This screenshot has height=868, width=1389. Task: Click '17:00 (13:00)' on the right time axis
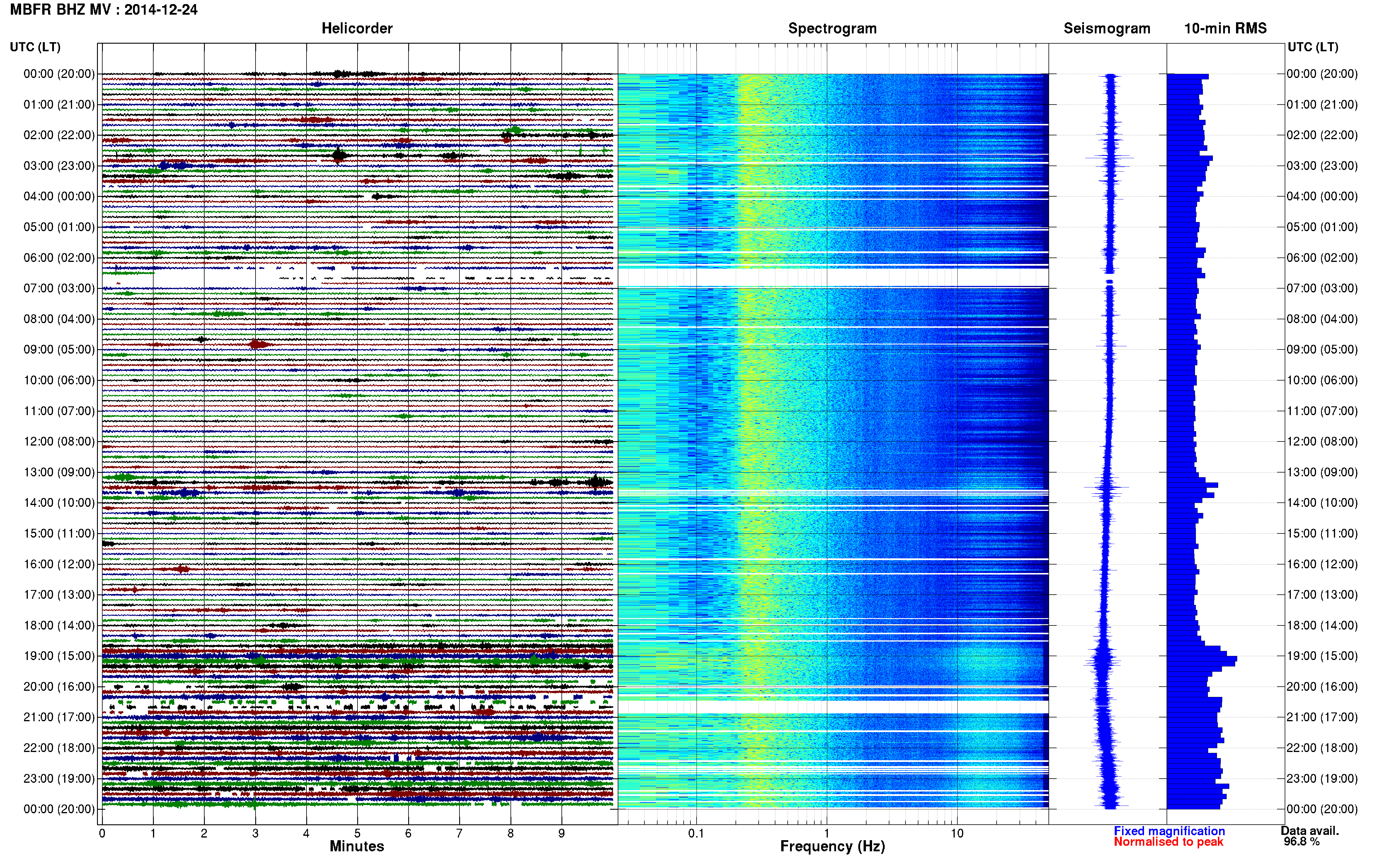tap(1322, 595)
